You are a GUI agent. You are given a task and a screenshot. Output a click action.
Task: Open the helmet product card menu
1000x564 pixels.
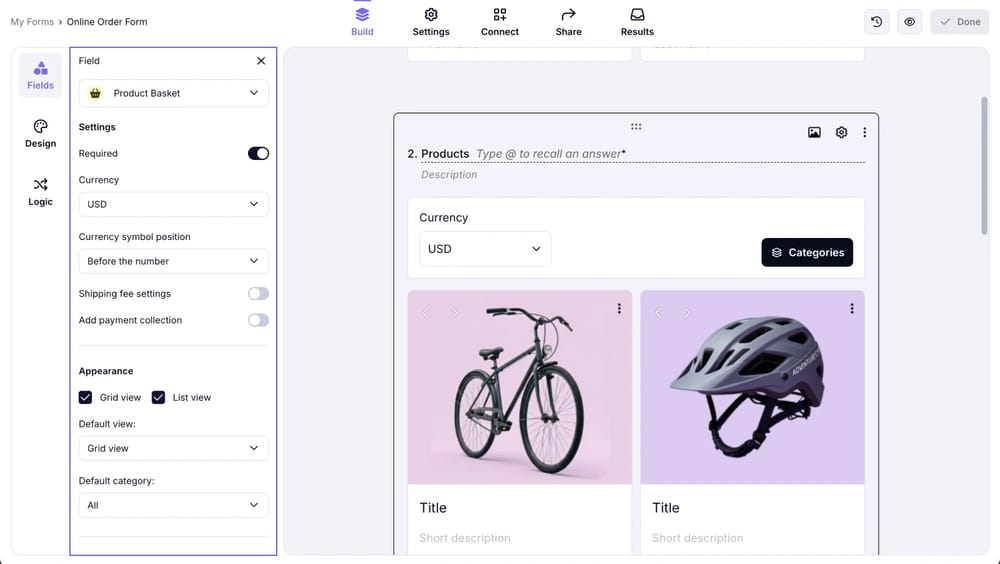[851, 309]
